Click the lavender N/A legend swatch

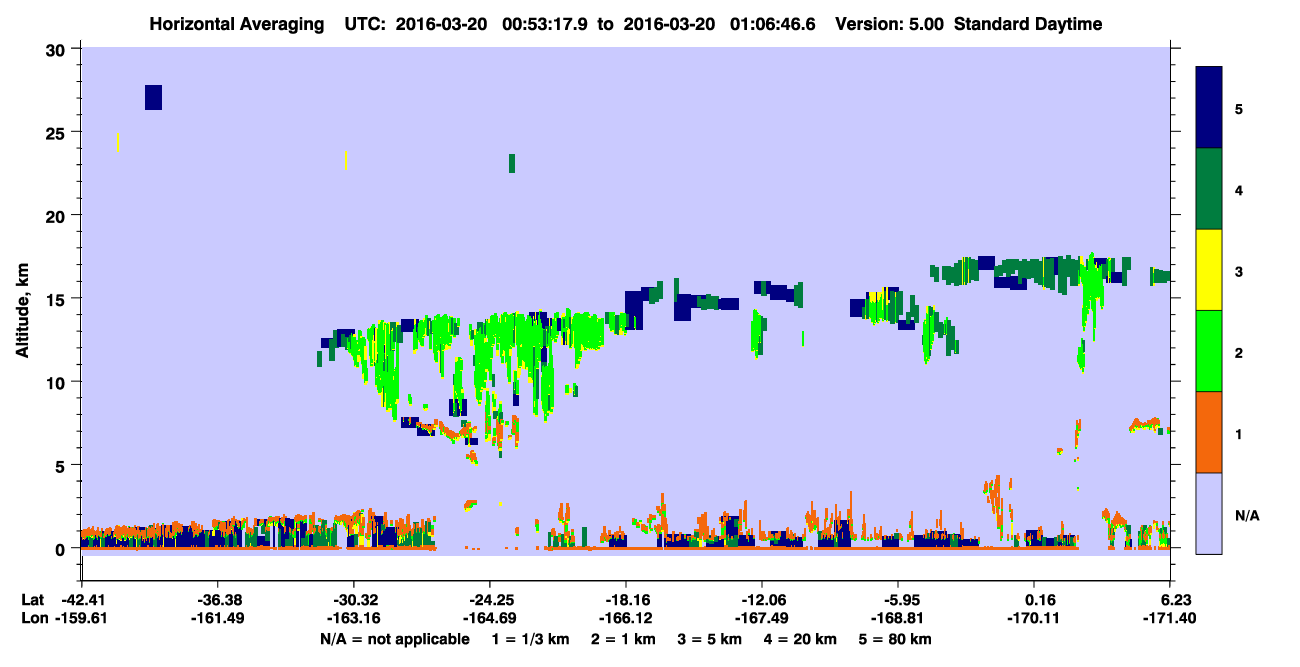[1209, 513]
